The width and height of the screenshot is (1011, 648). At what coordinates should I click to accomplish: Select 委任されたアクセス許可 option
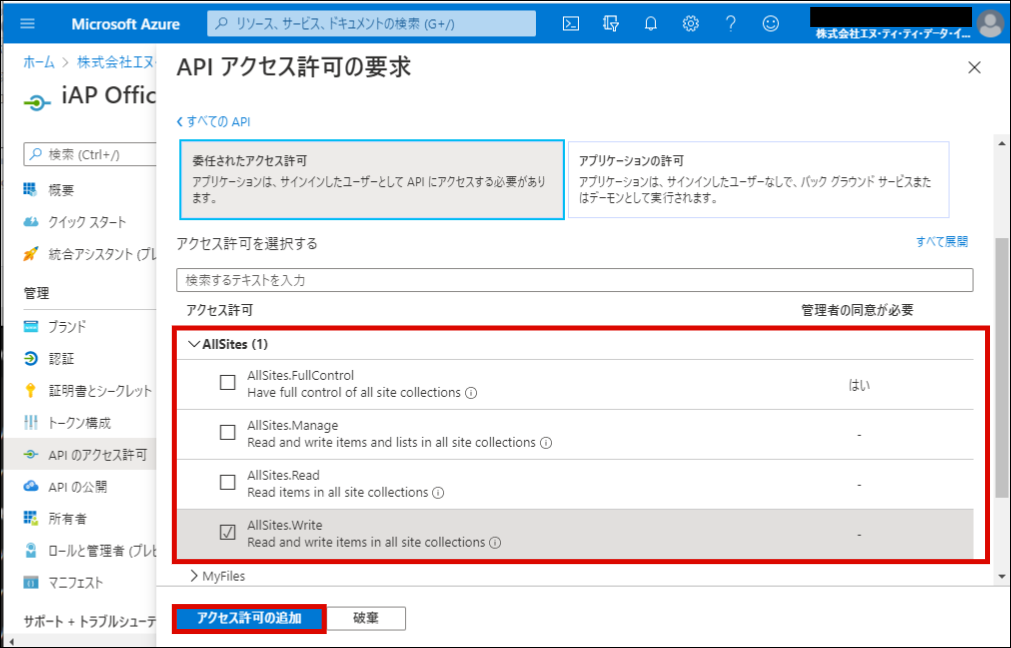pyautogui.click(x=372, y=180)
